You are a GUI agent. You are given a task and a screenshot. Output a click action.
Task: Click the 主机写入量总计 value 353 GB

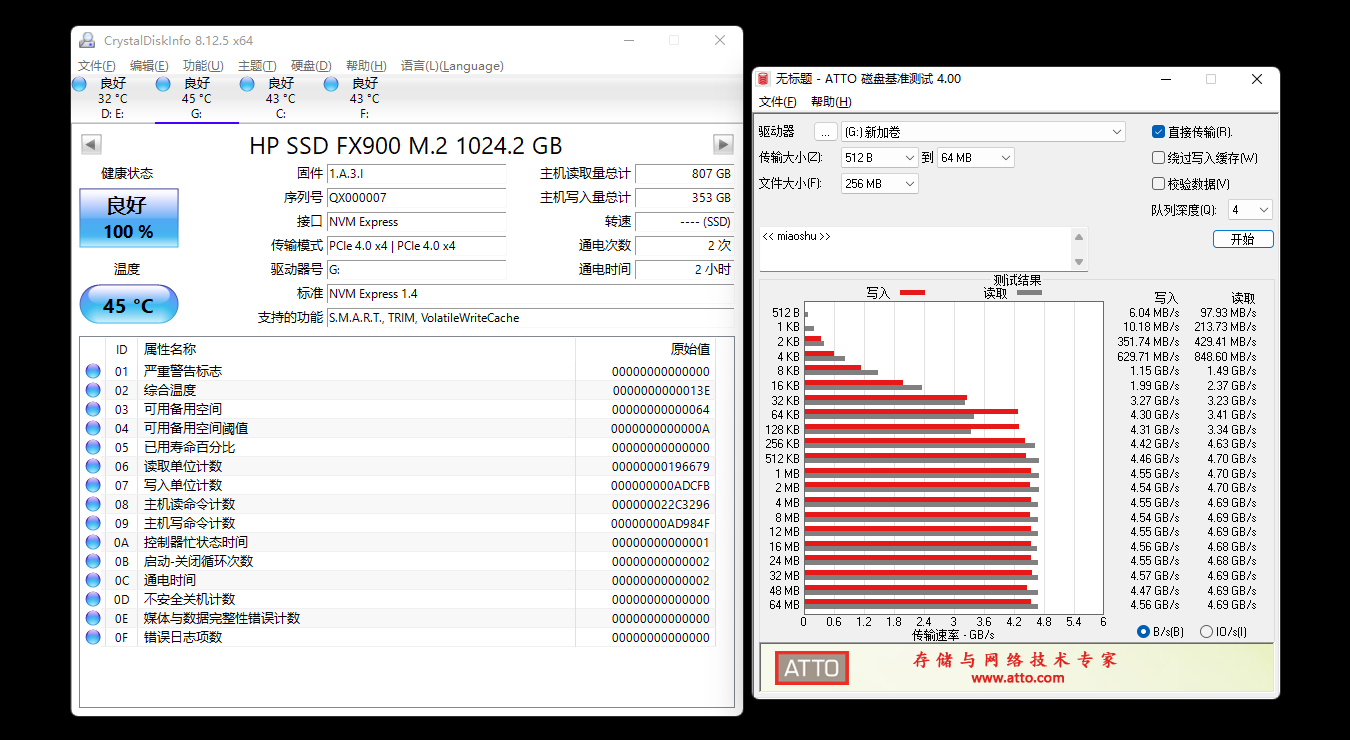tap(684, 198)
